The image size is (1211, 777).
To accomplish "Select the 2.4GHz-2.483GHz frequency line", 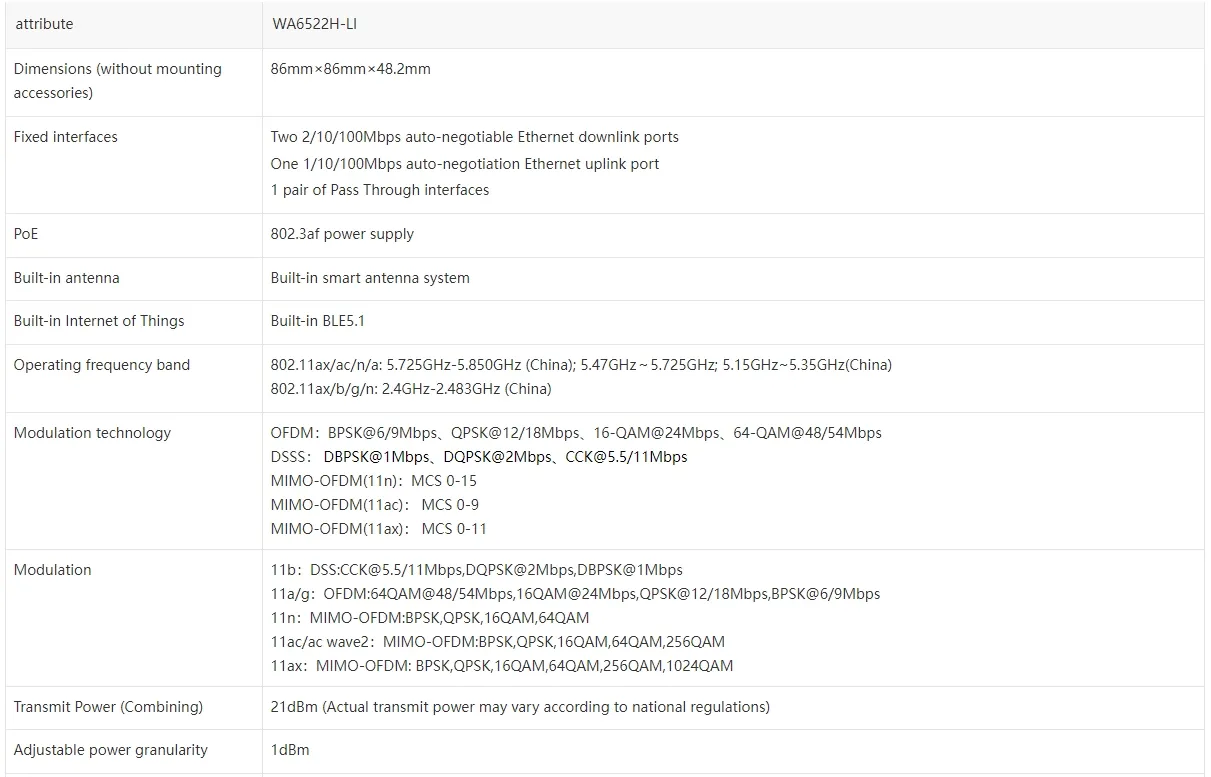I will click(411, 389).
